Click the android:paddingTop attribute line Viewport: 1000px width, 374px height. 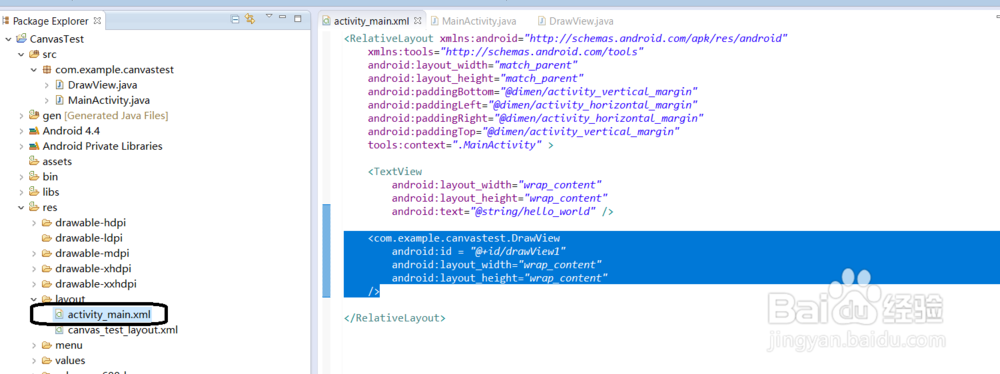(524, 131)
